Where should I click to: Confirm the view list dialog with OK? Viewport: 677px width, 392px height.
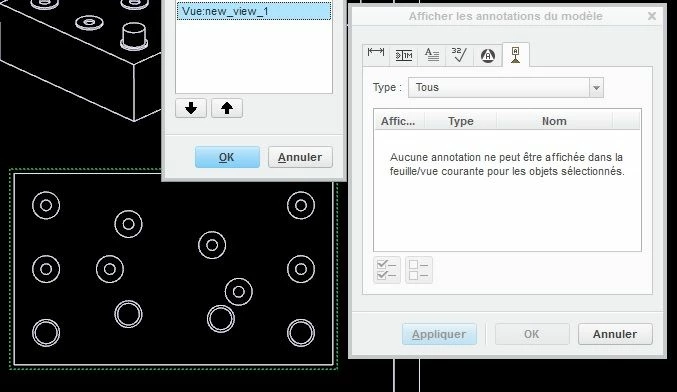[x=227, y=157]
